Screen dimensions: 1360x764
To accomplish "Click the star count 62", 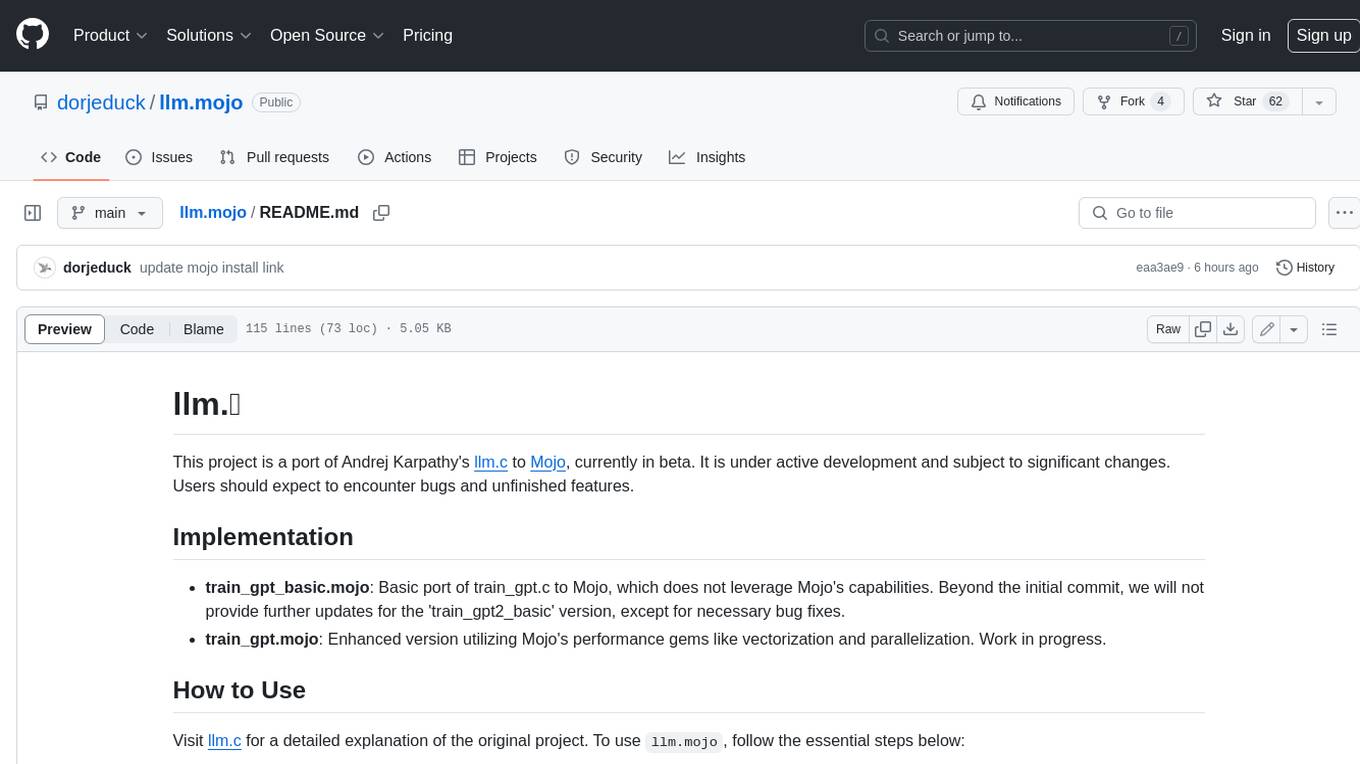I will (1275, 101).
